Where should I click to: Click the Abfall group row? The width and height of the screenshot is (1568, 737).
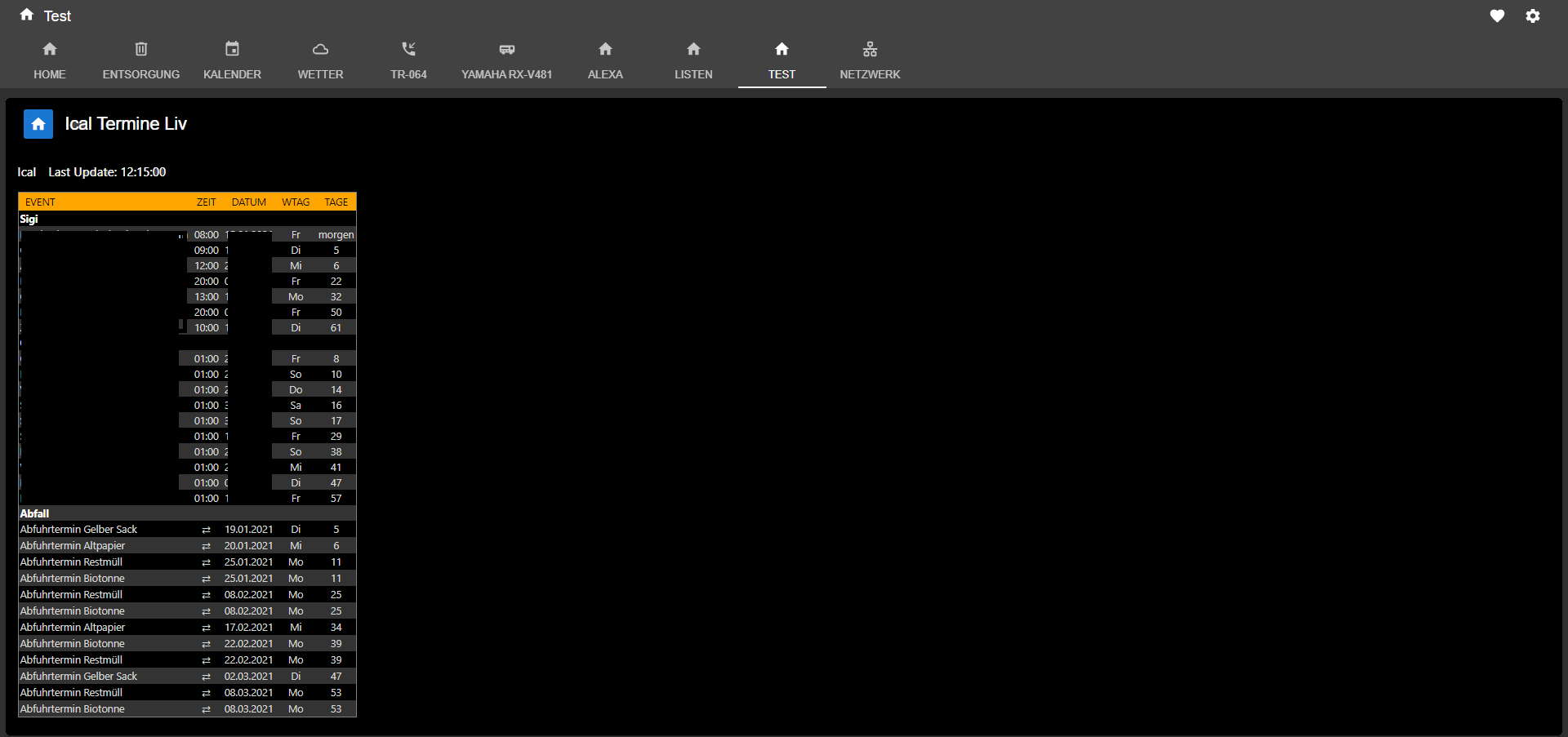(x=187, y=513)
